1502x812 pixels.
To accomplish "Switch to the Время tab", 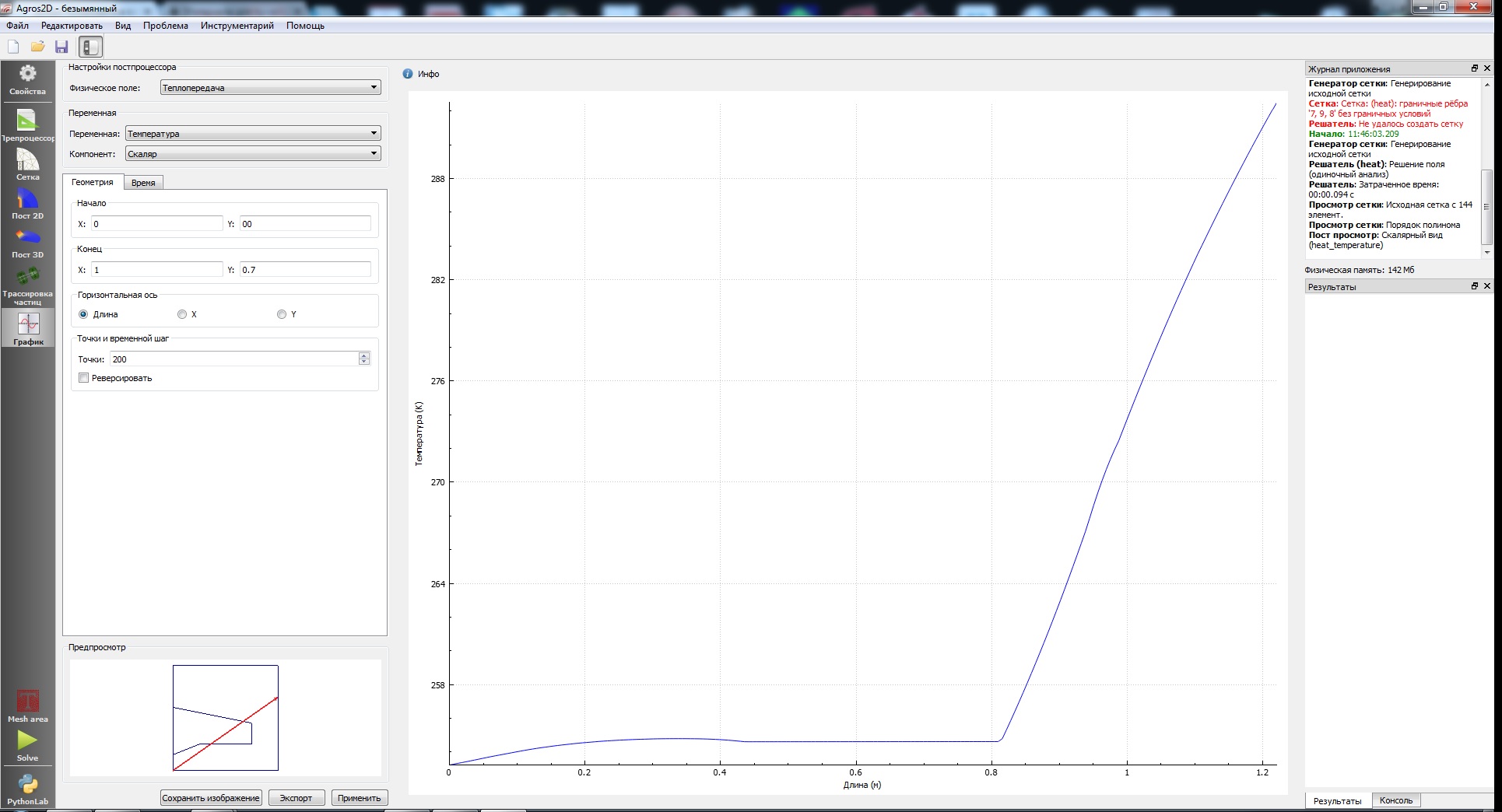I will tap(143, 183).
